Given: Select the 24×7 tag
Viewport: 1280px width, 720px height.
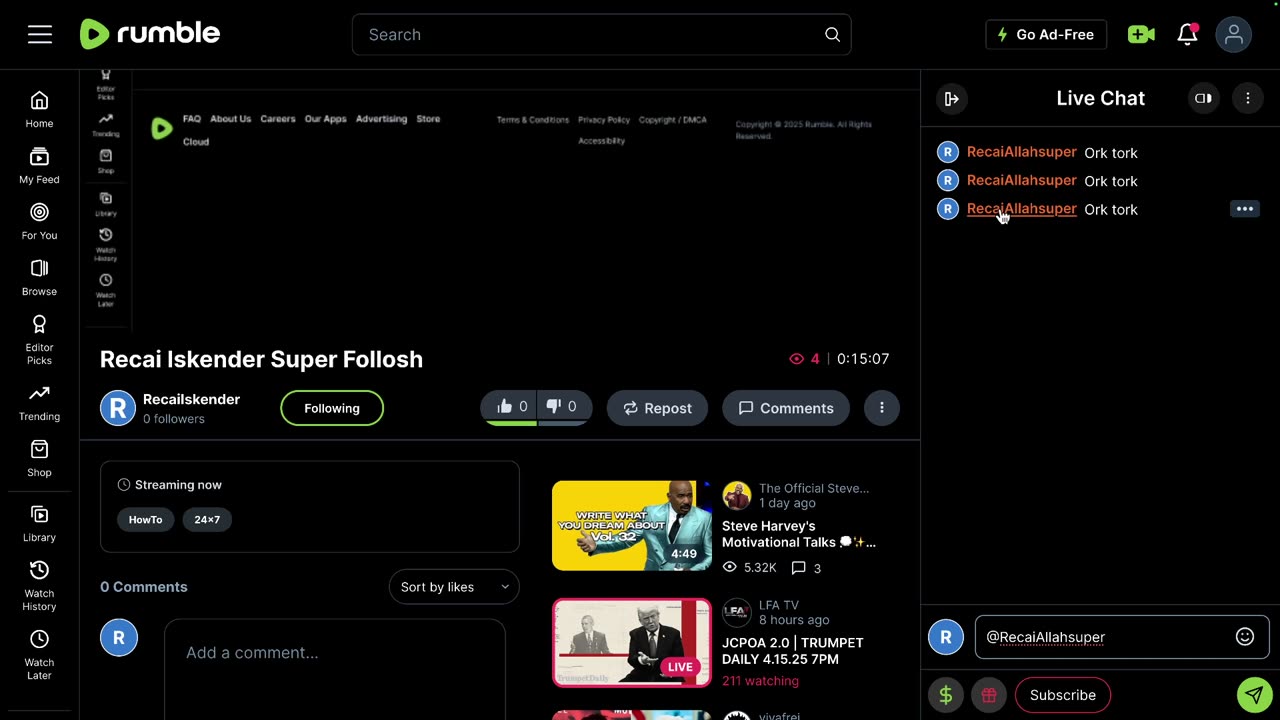Looking at the screenshot, I should [x=207, y=520].
